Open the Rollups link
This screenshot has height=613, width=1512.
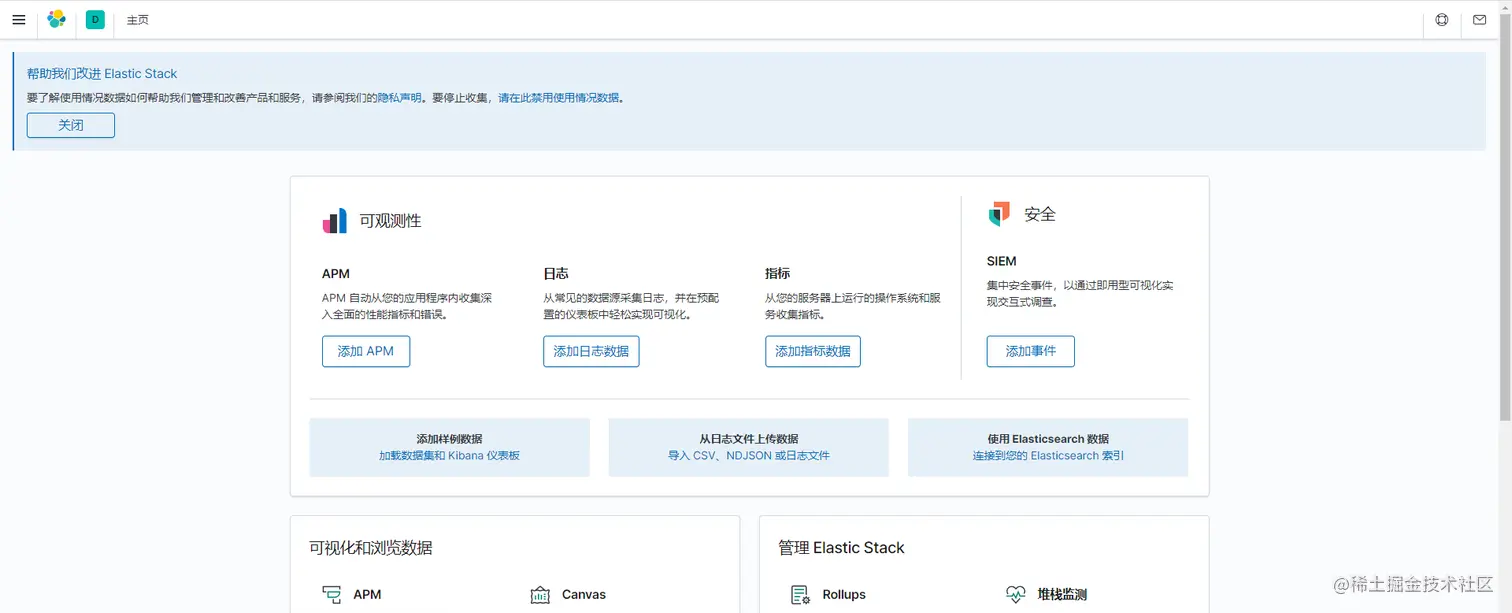[x=844, y=594]
